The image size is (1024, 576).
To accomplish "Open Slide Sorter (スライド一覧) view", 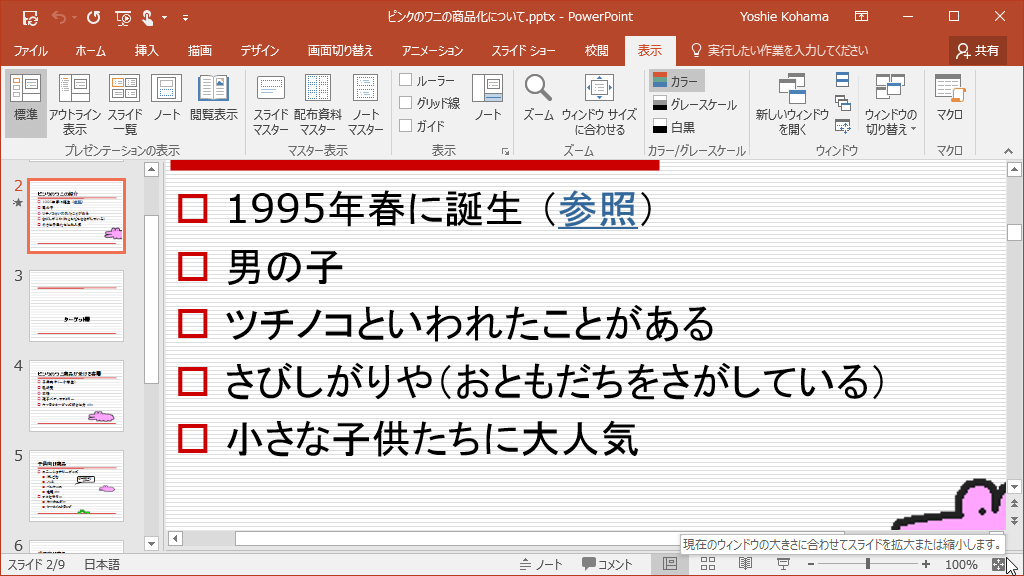I will [x=125, y=103].
